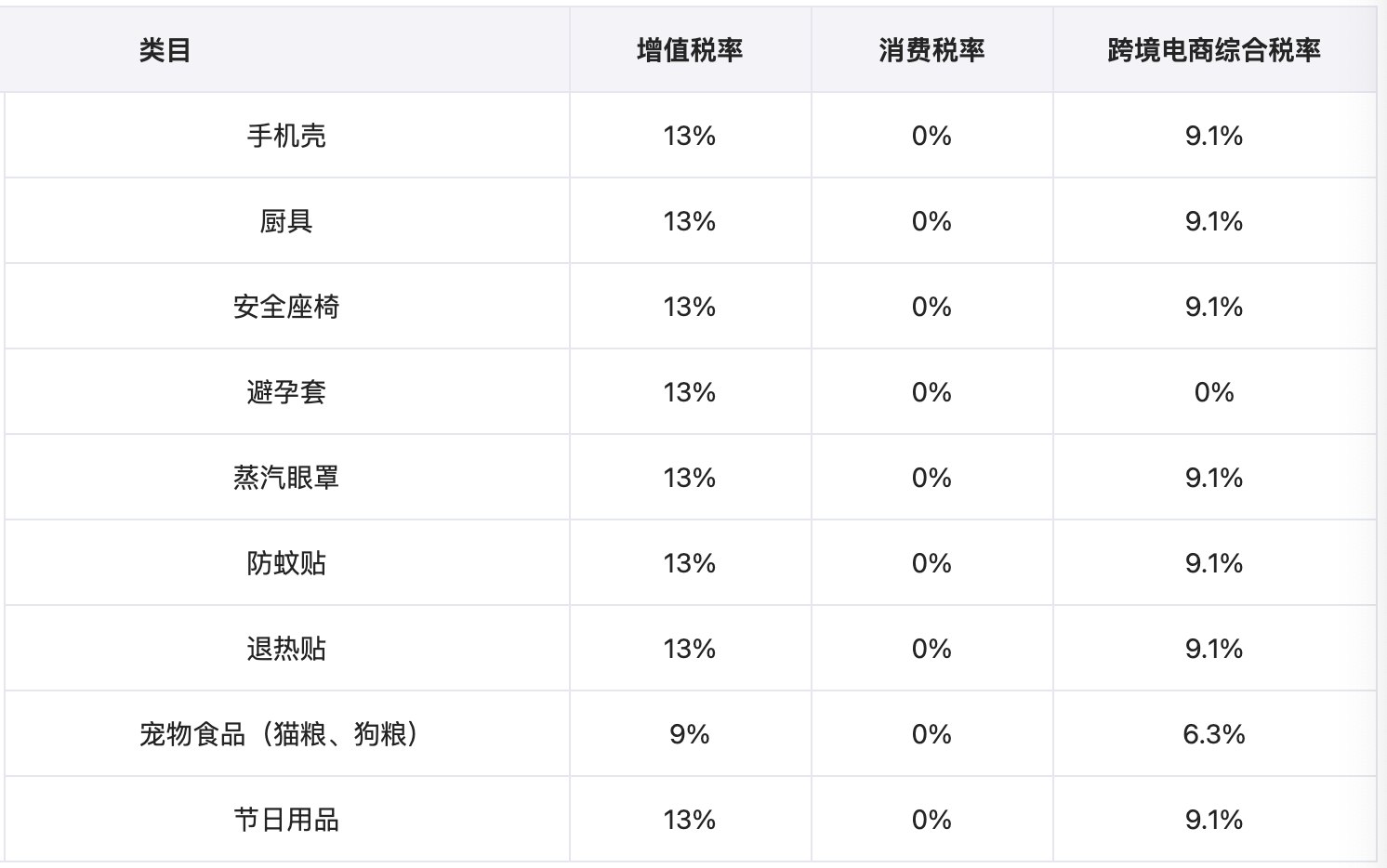
Task: Click the 节日用品 row label
Action: tap(286, 820)
